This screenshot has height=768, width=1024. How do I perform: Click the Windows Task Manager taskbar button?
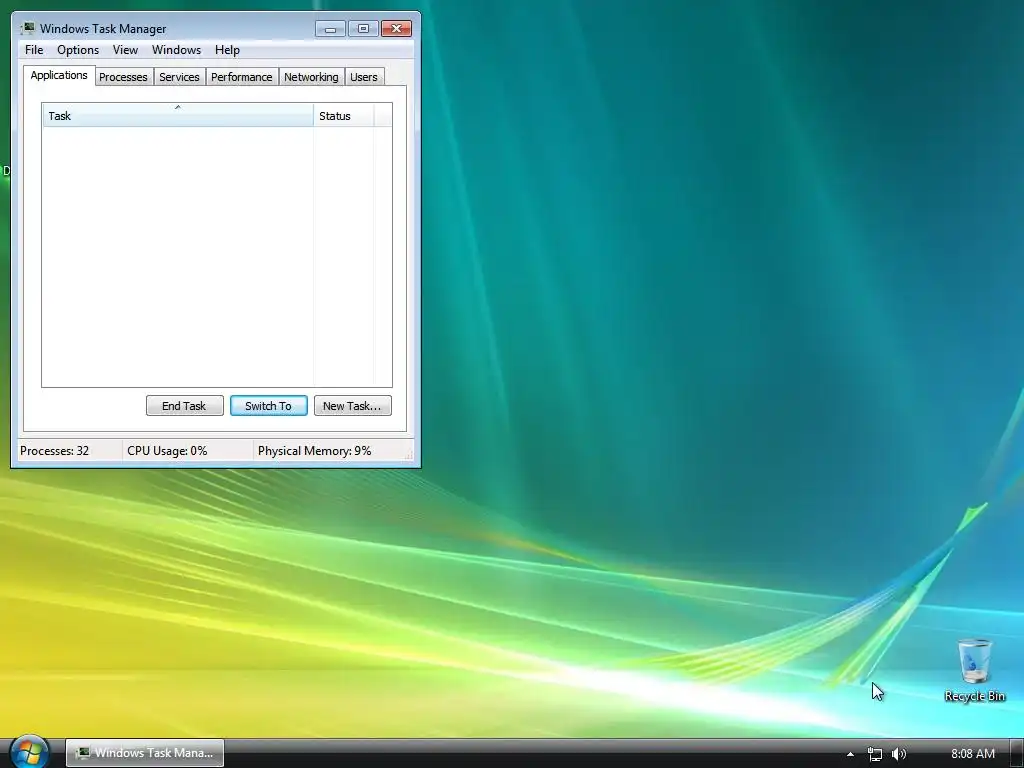click(x=145, y=753)
